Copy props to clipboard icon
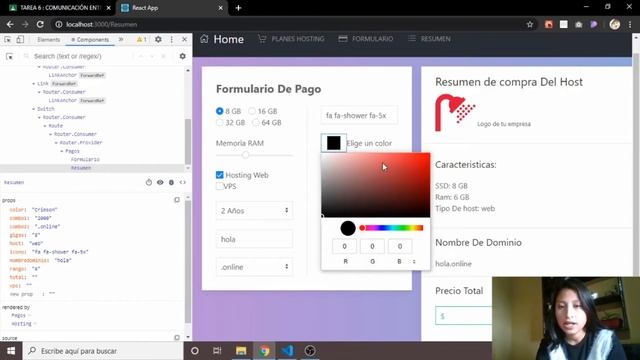Image resolution: width=640 pixels, height=360 pixels. pos(177,200)
